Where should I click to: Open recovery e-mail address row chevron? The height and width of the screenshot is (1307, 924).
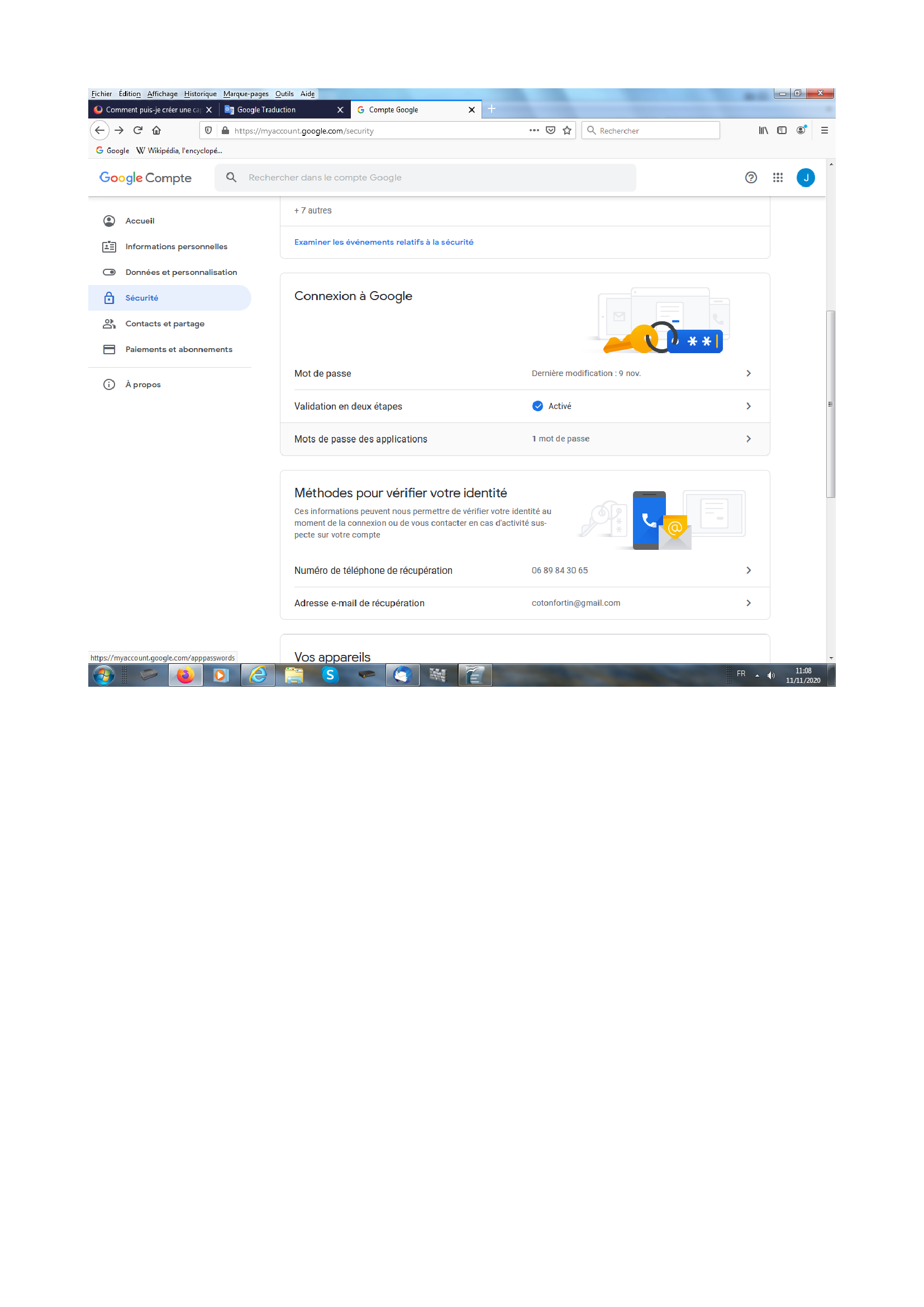coord(749,603)
